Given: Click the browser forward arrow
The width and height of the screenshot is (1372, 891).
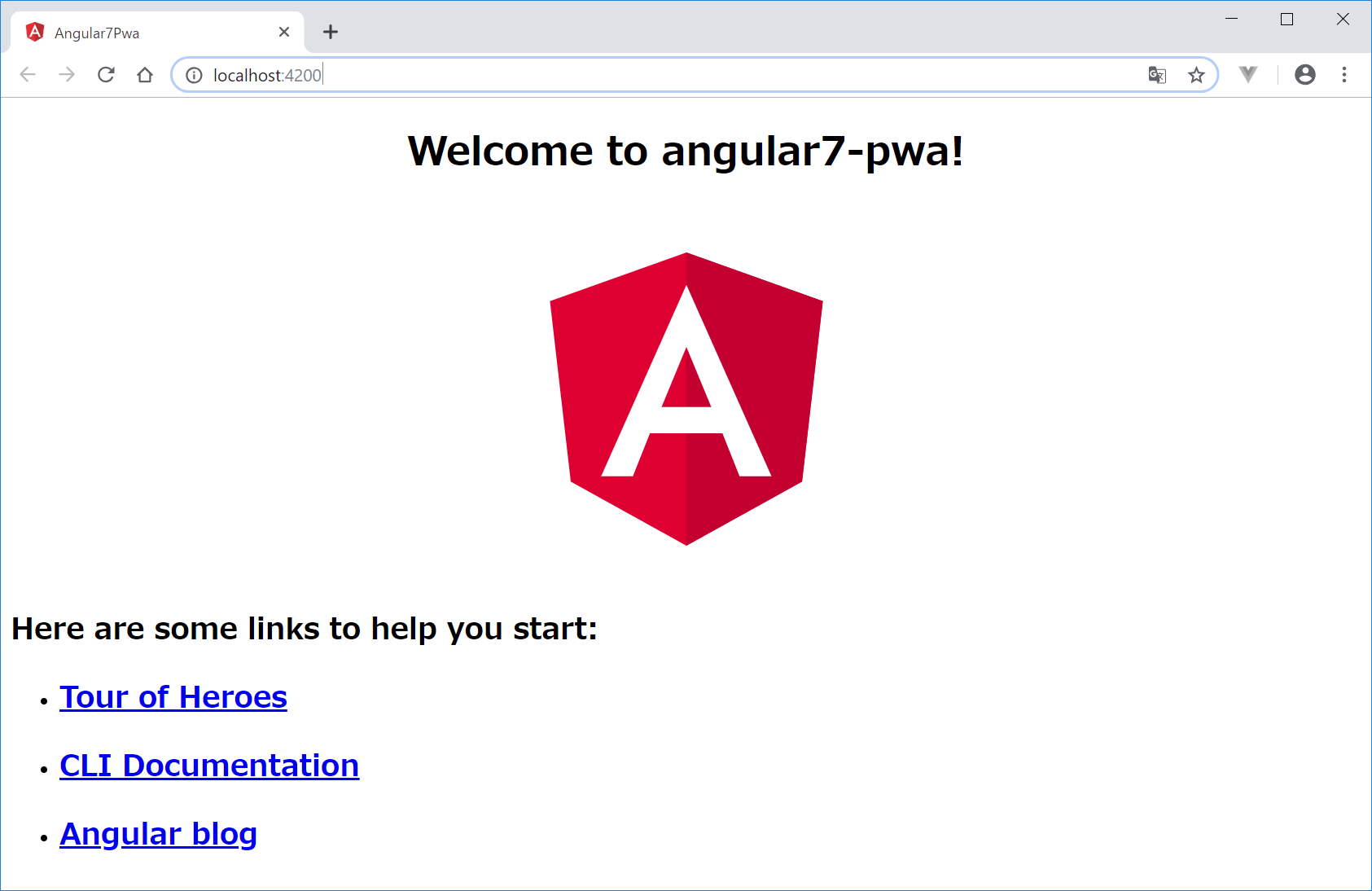Looking at the screenshot, I should [67, 75].
